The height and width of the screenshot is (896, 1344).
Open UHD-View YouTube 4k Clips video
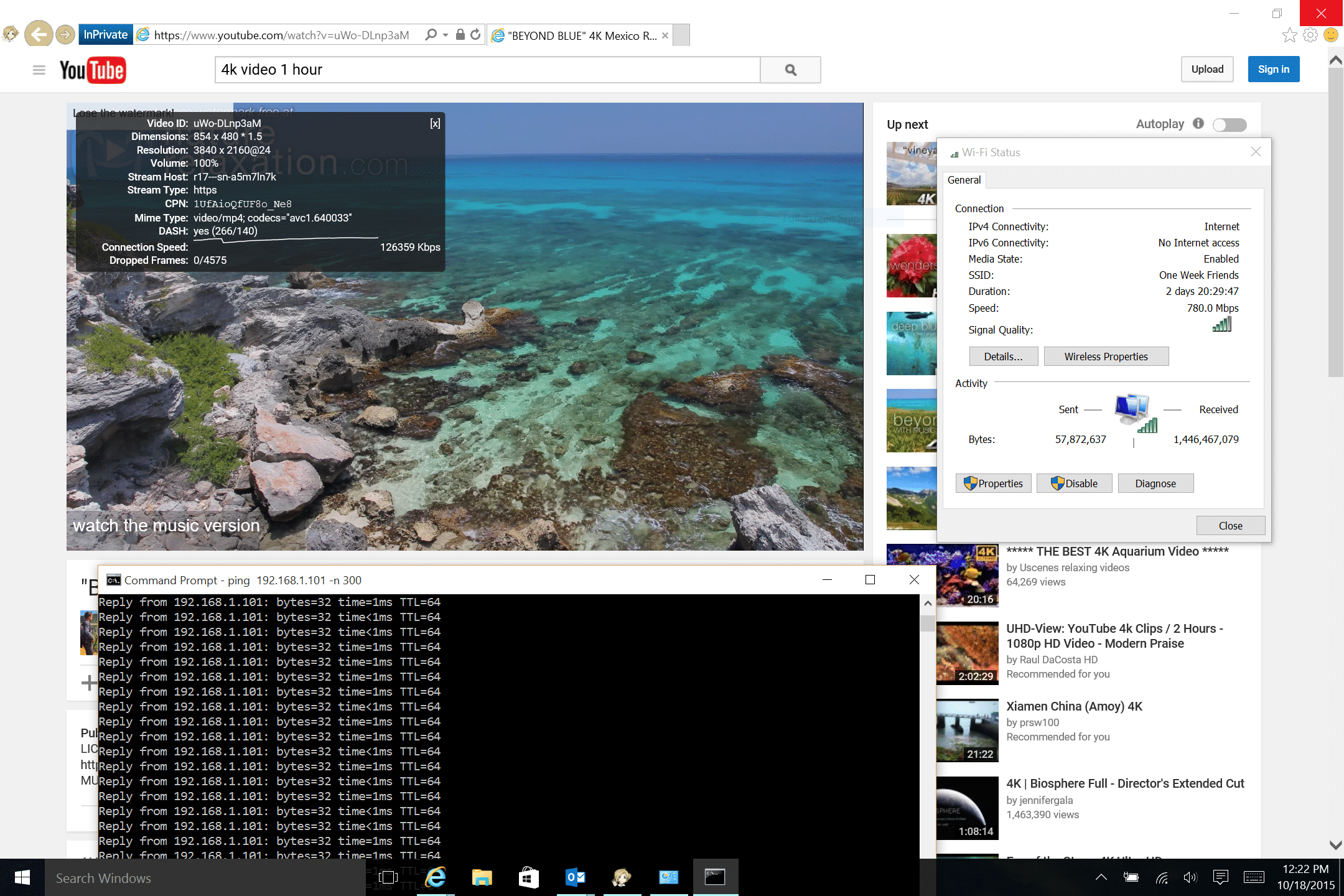tap(1115, 636)
